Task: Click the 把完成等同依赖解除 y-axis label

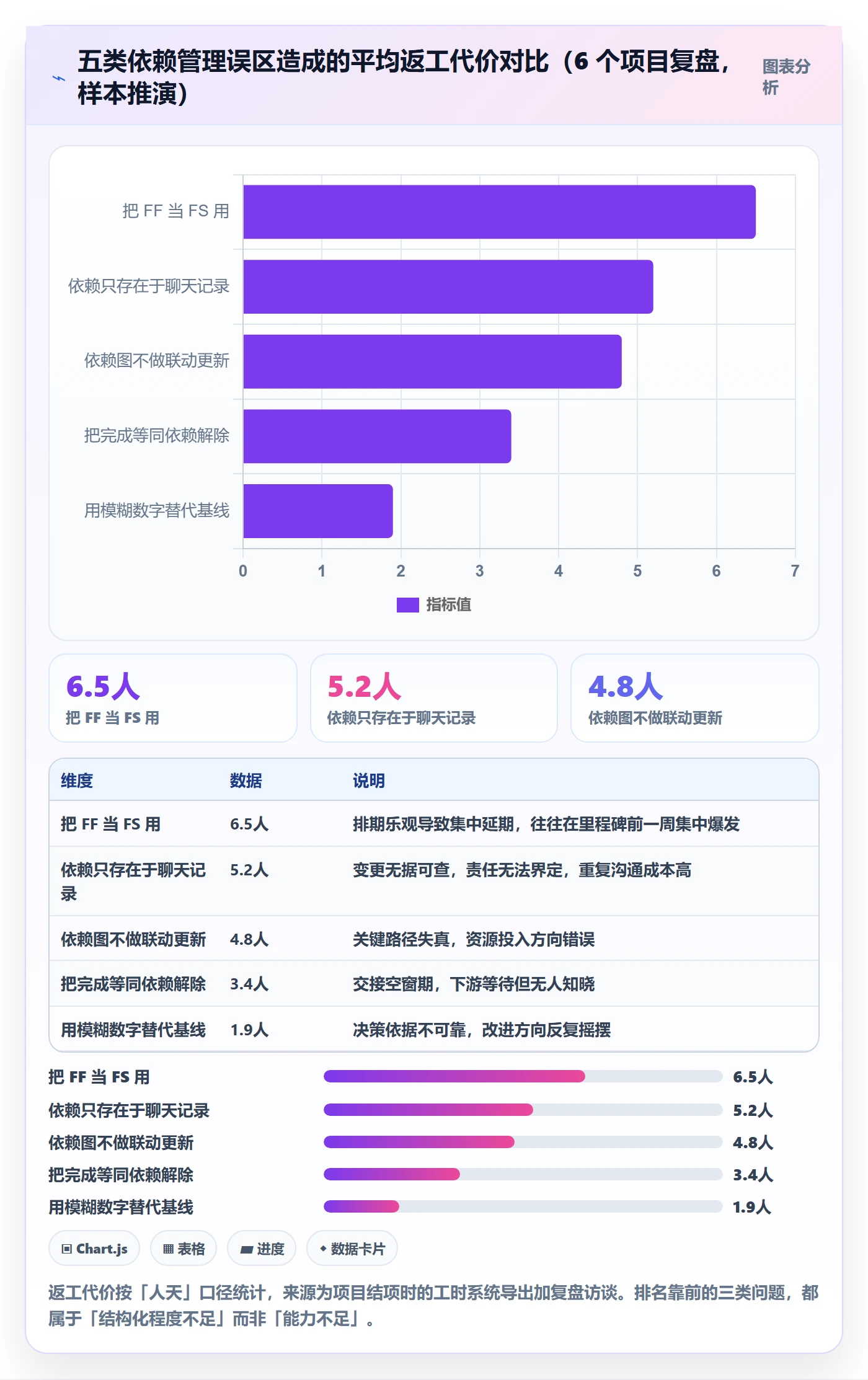Action: [157, 436]
